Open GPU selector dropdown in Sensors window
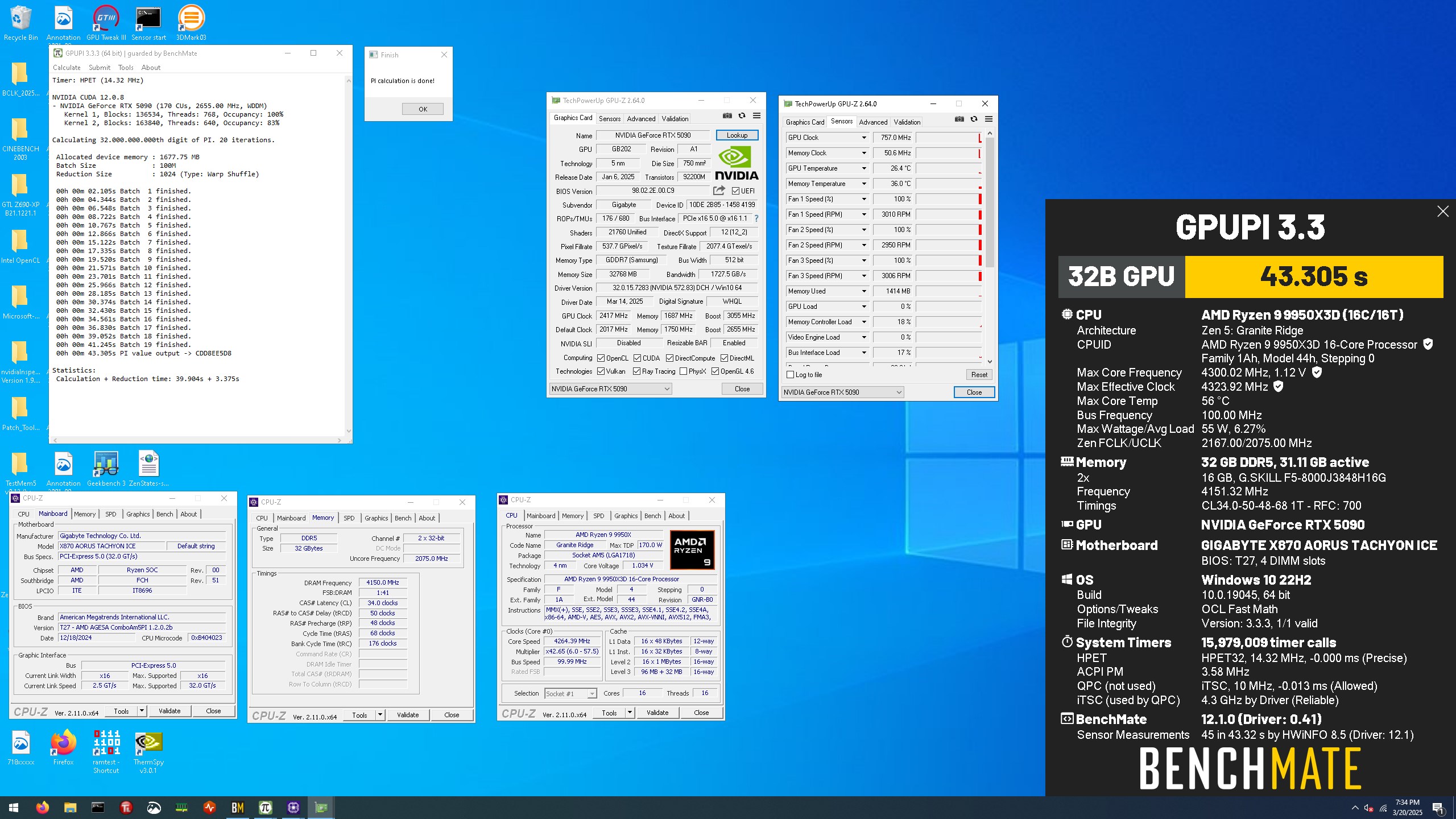Viewport: 1456px width, 819px height. click(842, 392)
